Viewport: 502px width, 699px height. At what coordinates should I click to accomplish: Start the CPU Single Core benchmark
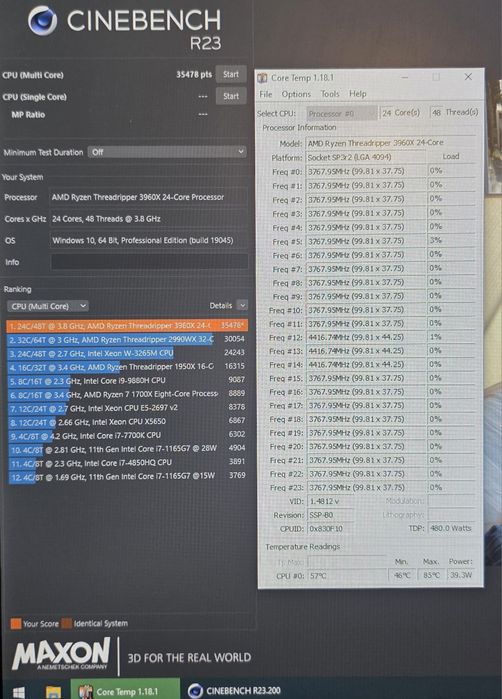[x=231, y=96]
